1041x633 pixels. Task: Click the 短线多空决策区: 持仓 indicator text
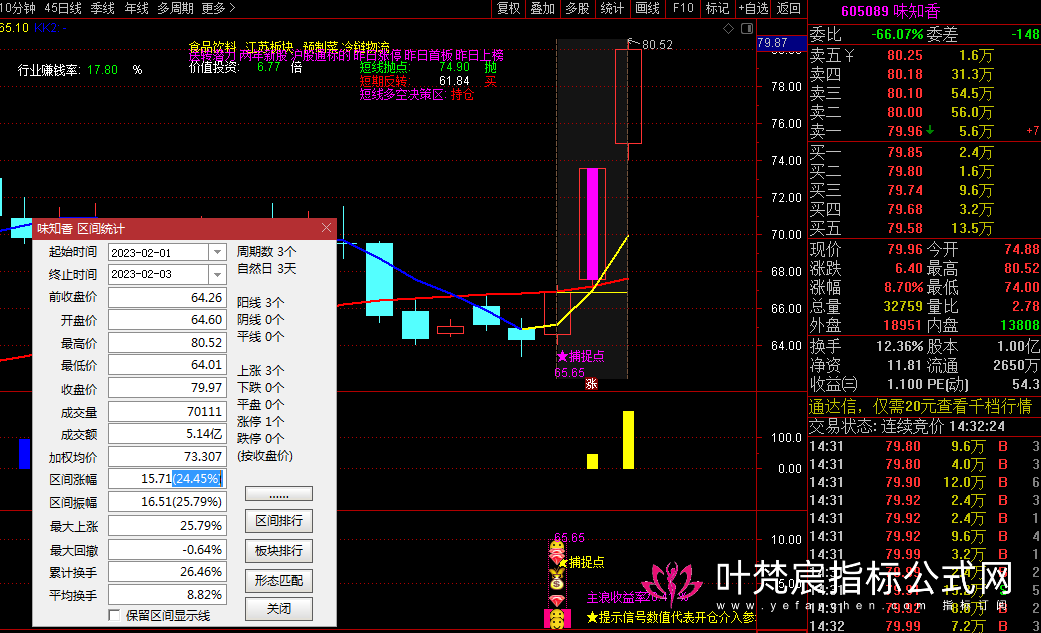click(x=417, y=95)
